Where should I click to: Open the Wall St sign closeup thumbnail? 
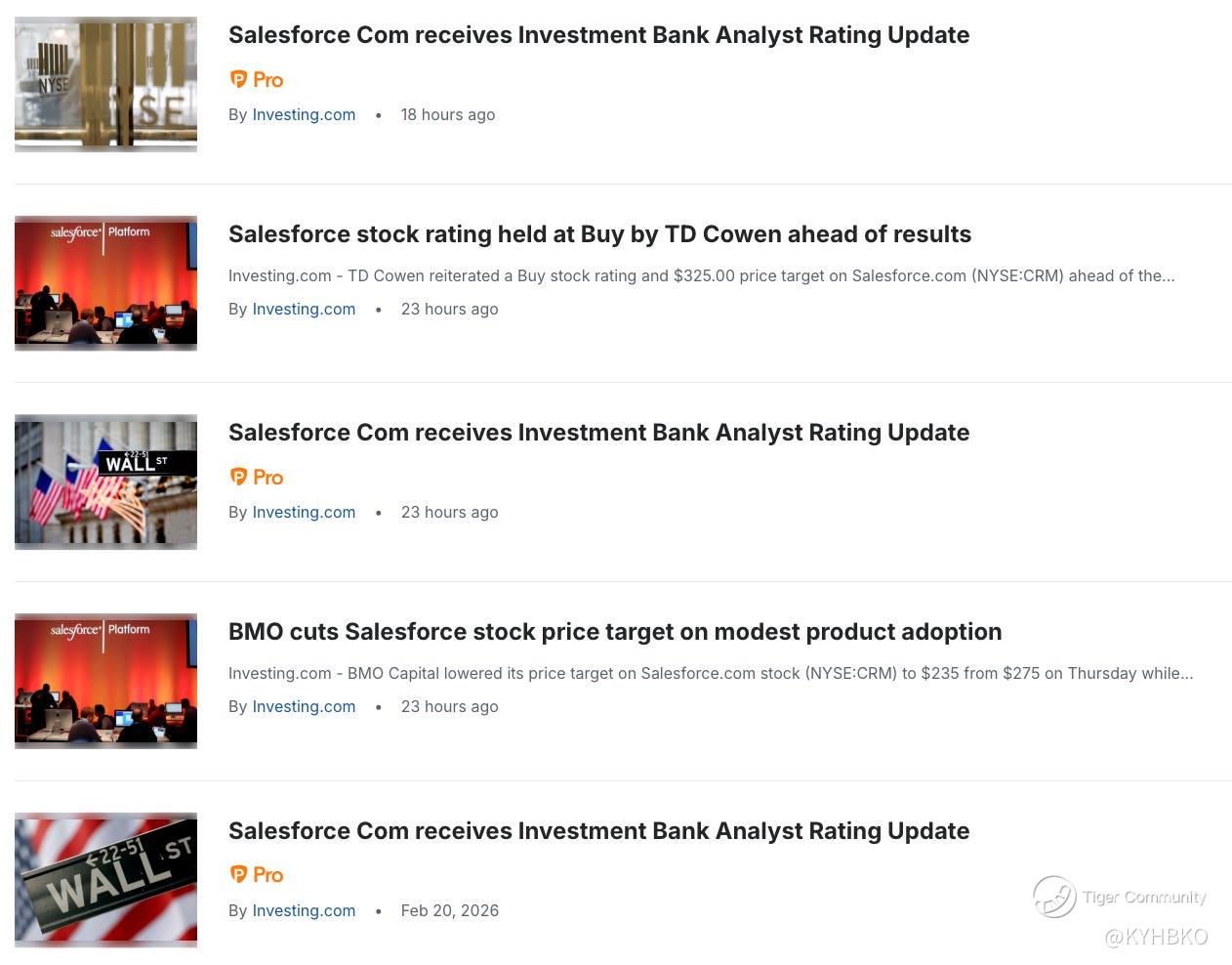pyautogui.click(x=105, y=880)
